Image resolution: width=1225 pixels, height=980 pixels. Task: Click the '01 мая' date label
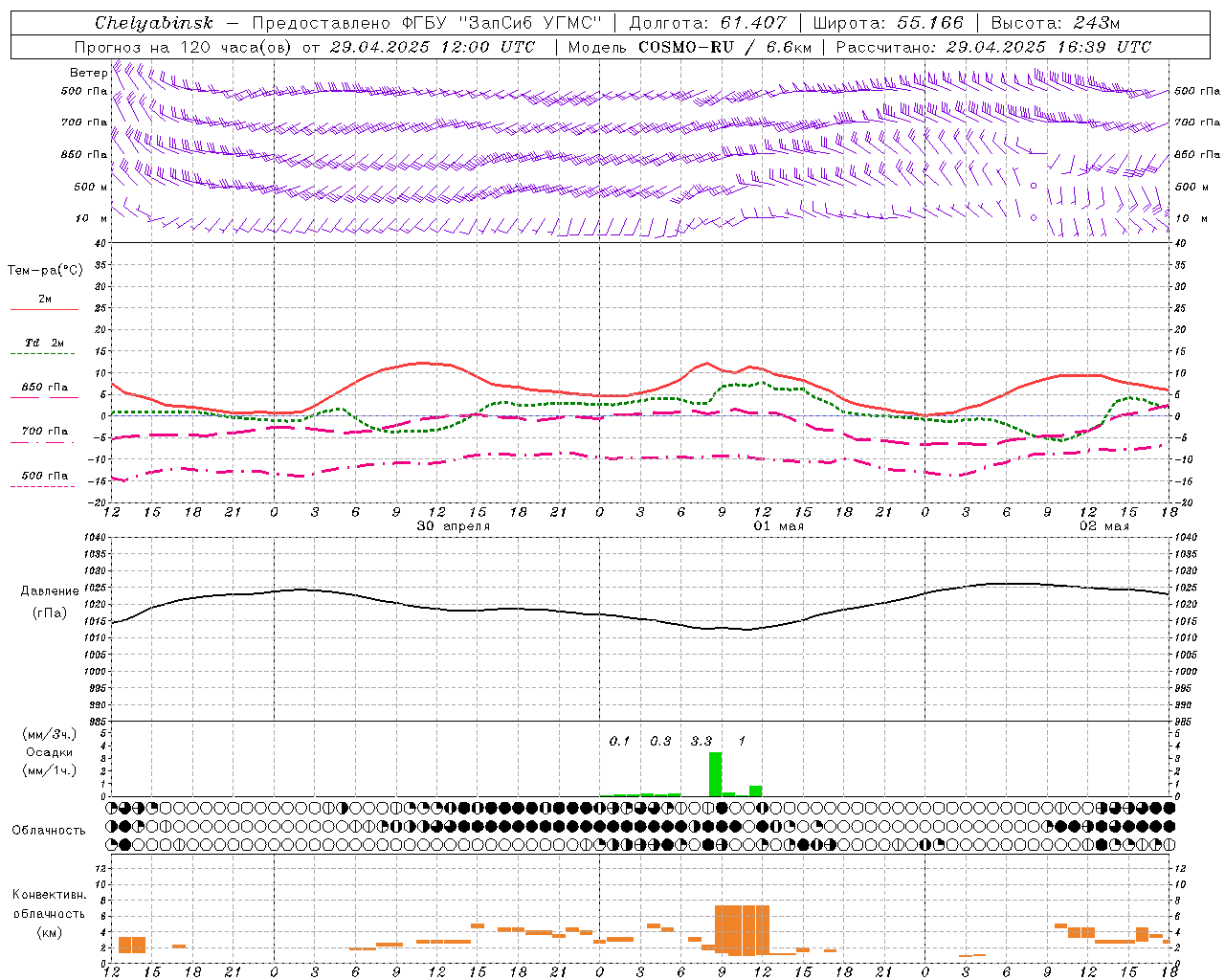coord(779,526)
